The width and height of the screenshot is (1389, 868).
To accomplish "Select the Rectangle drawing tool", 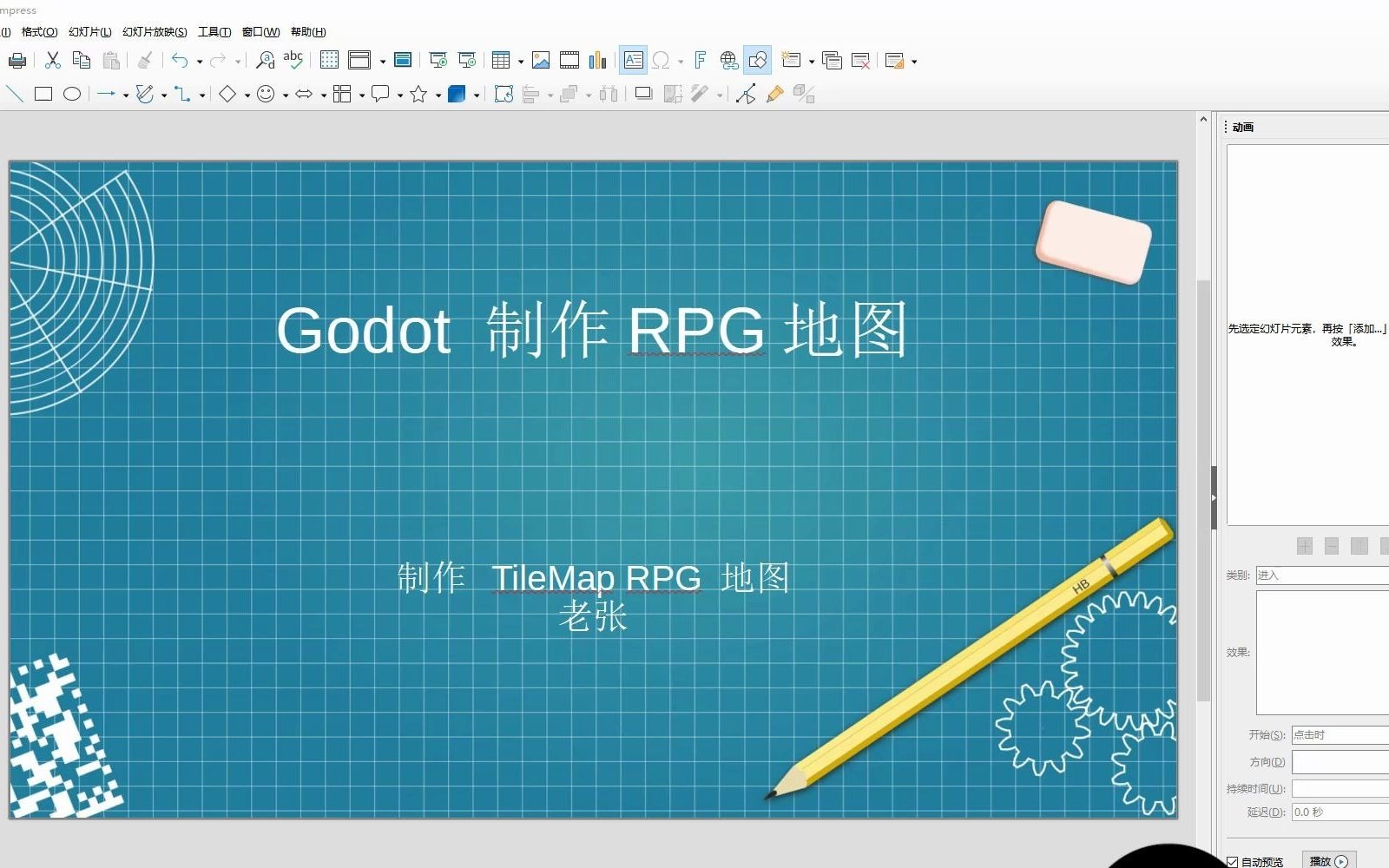I will (43, 94).
